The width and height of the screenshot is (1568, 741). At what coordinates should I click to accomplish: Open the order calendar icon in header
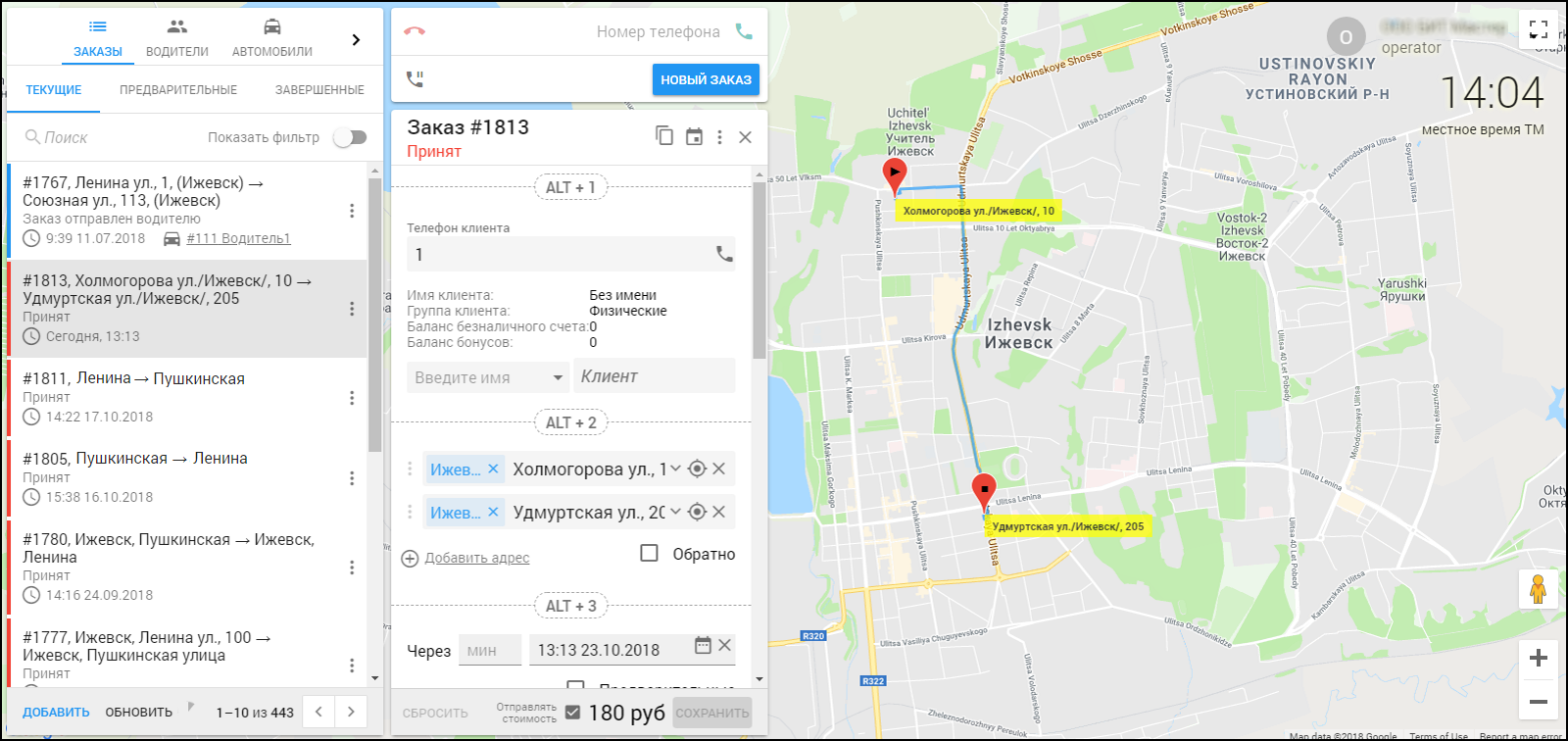pyautogui.click(x=694, y=137)
